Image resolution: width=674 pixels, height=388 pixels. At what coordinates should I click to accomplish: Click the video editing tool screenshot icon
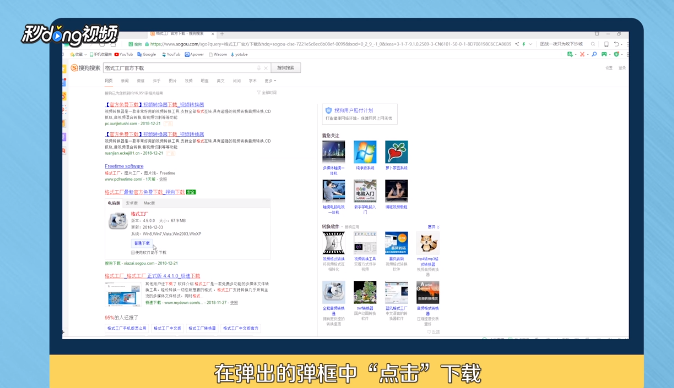point(365,243)
